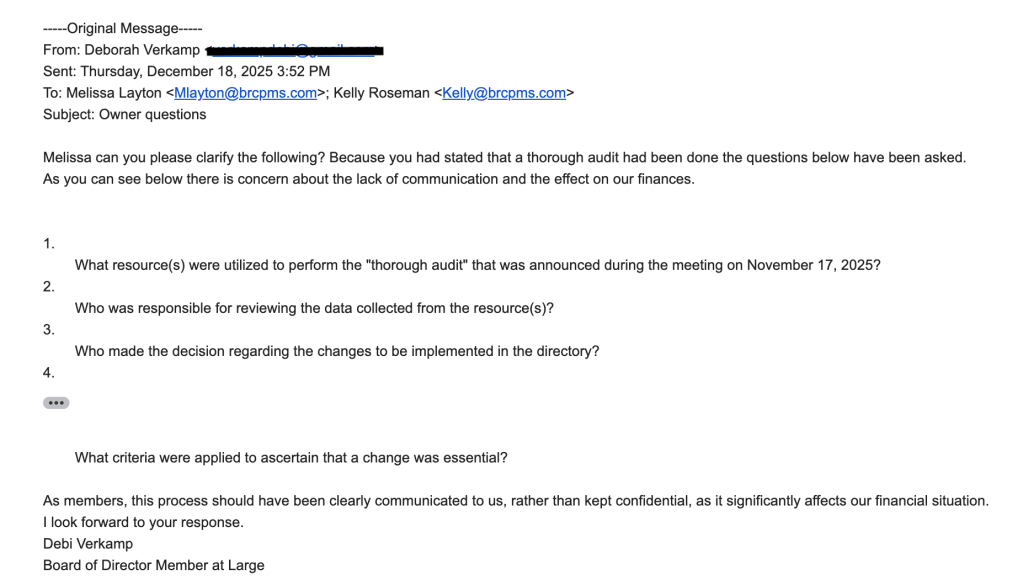Viewport: 1023px width, 585px height.
Task: Click the "As members, this process" paragraph
Action: pos(515,500)
